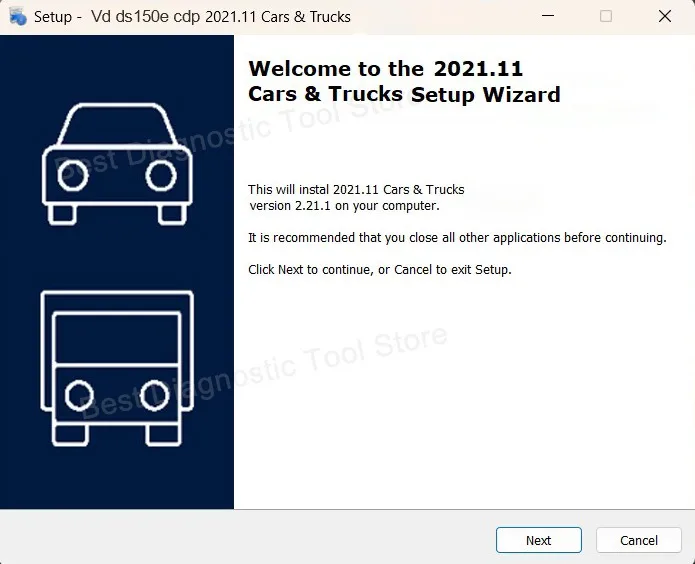695x564 pixels.
Task: Click the disabled maximize window button
Action: pos(606,16)
